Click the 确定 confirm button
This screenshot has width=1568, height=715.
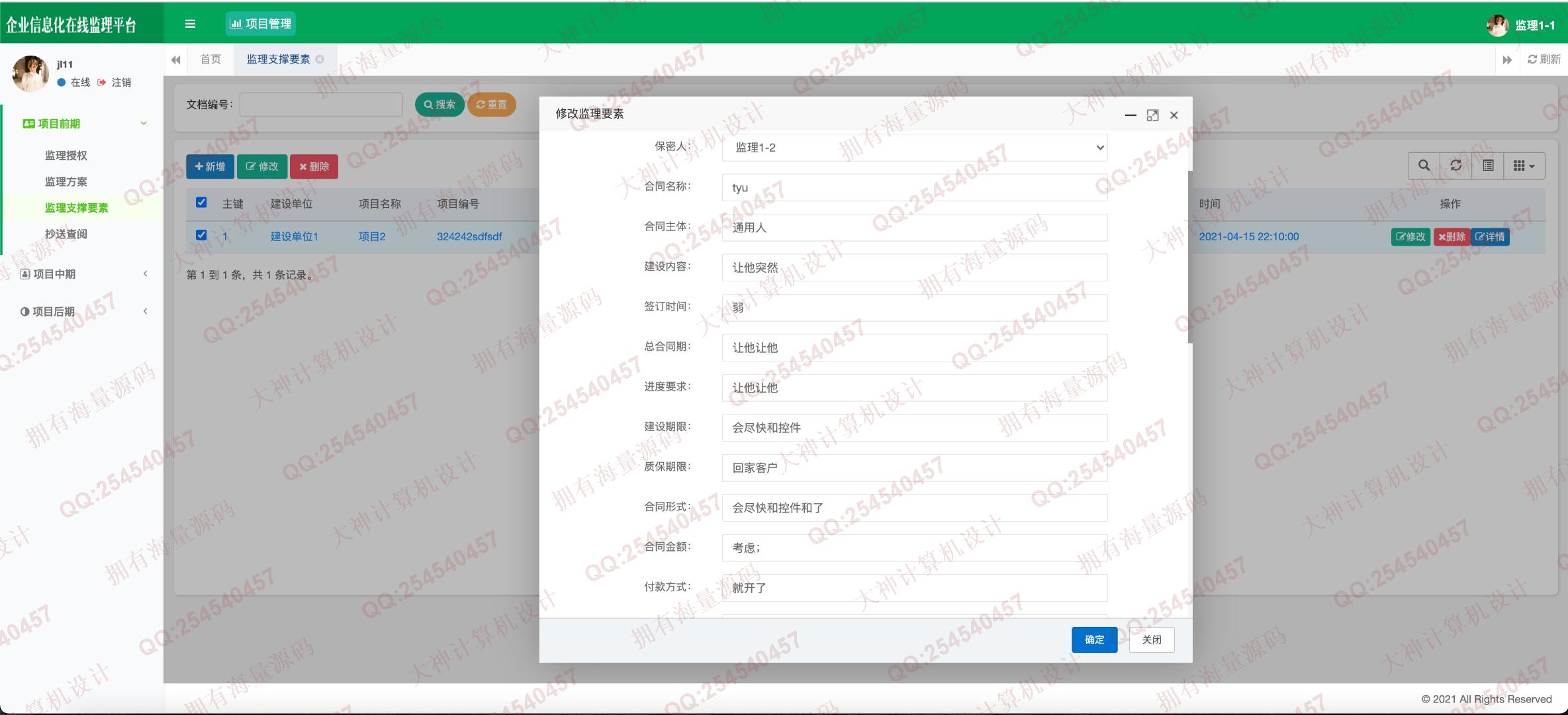(x=1095, y=640)
